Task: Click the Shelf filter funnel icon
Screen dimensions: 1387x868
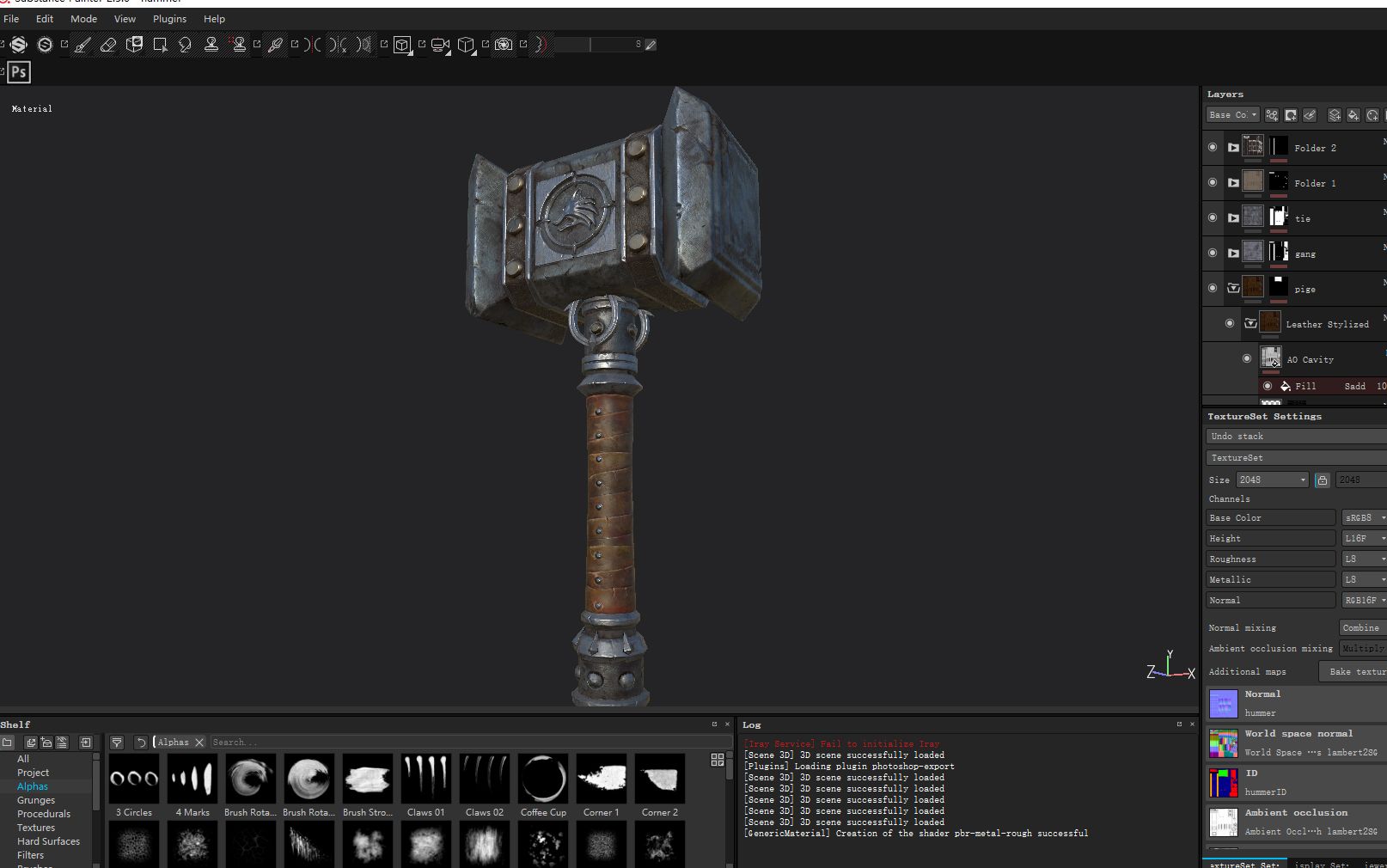Action: [117, 743]
